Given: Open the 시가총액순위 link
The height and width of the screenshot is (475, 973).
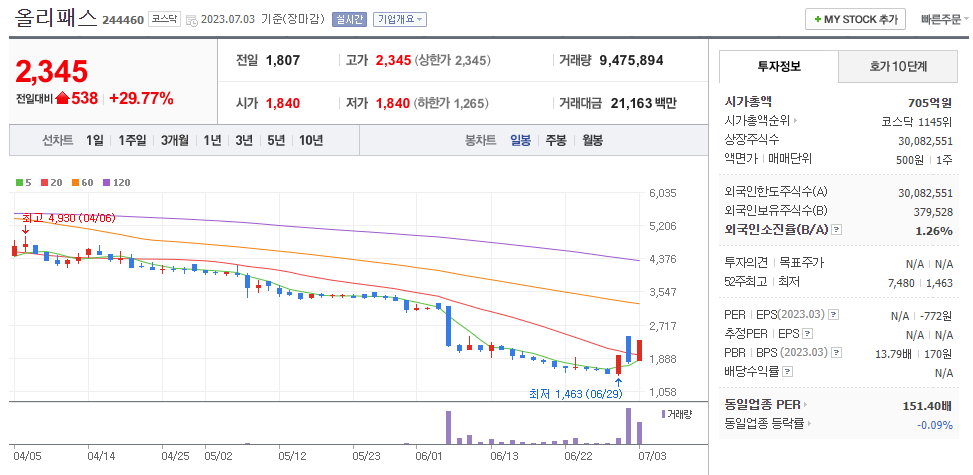Looking at the screenshot, I should tap(761, 120).
